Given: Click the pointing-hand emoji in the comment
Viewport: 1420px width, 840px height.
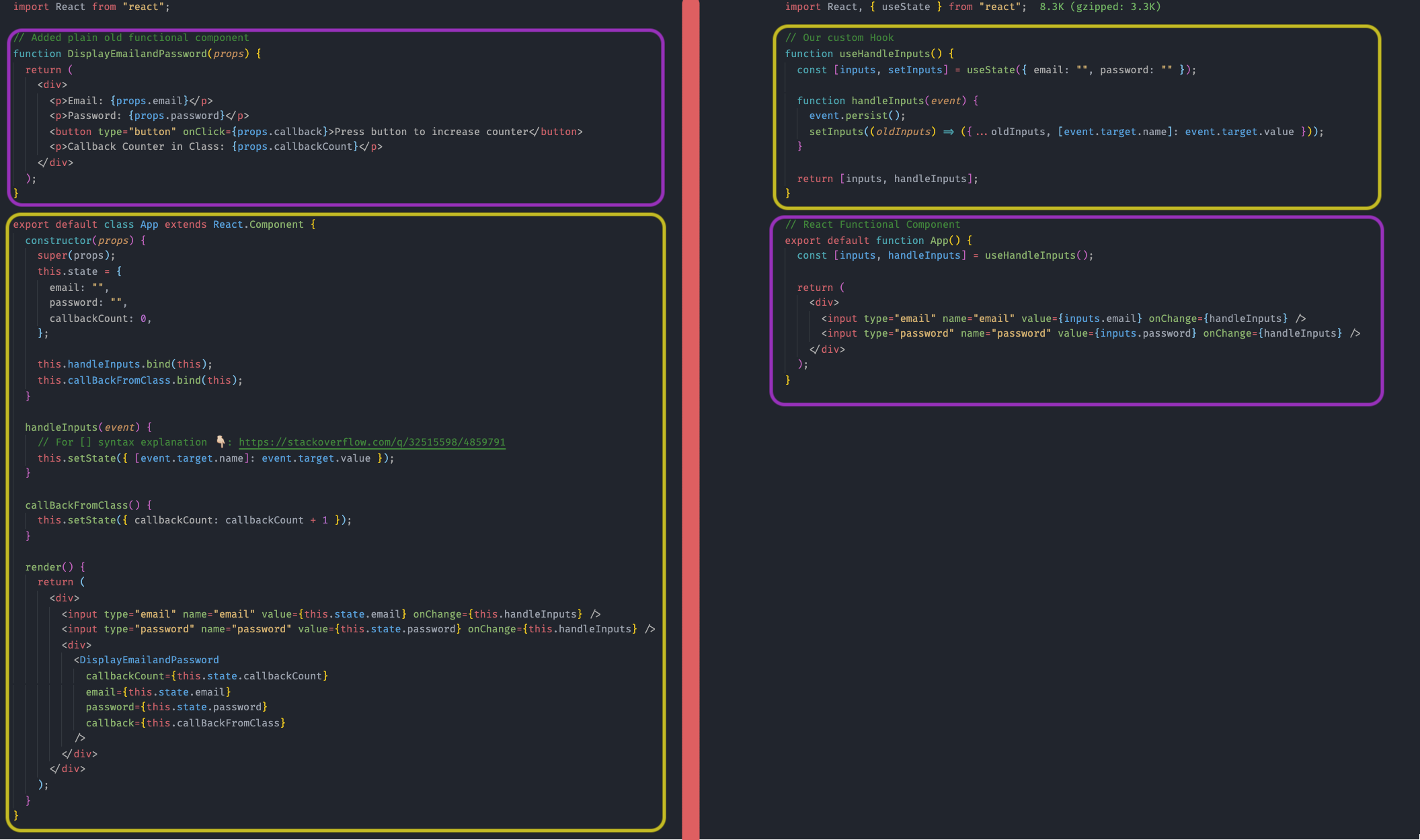Looking at the screenshot, I should pos(220,442).
